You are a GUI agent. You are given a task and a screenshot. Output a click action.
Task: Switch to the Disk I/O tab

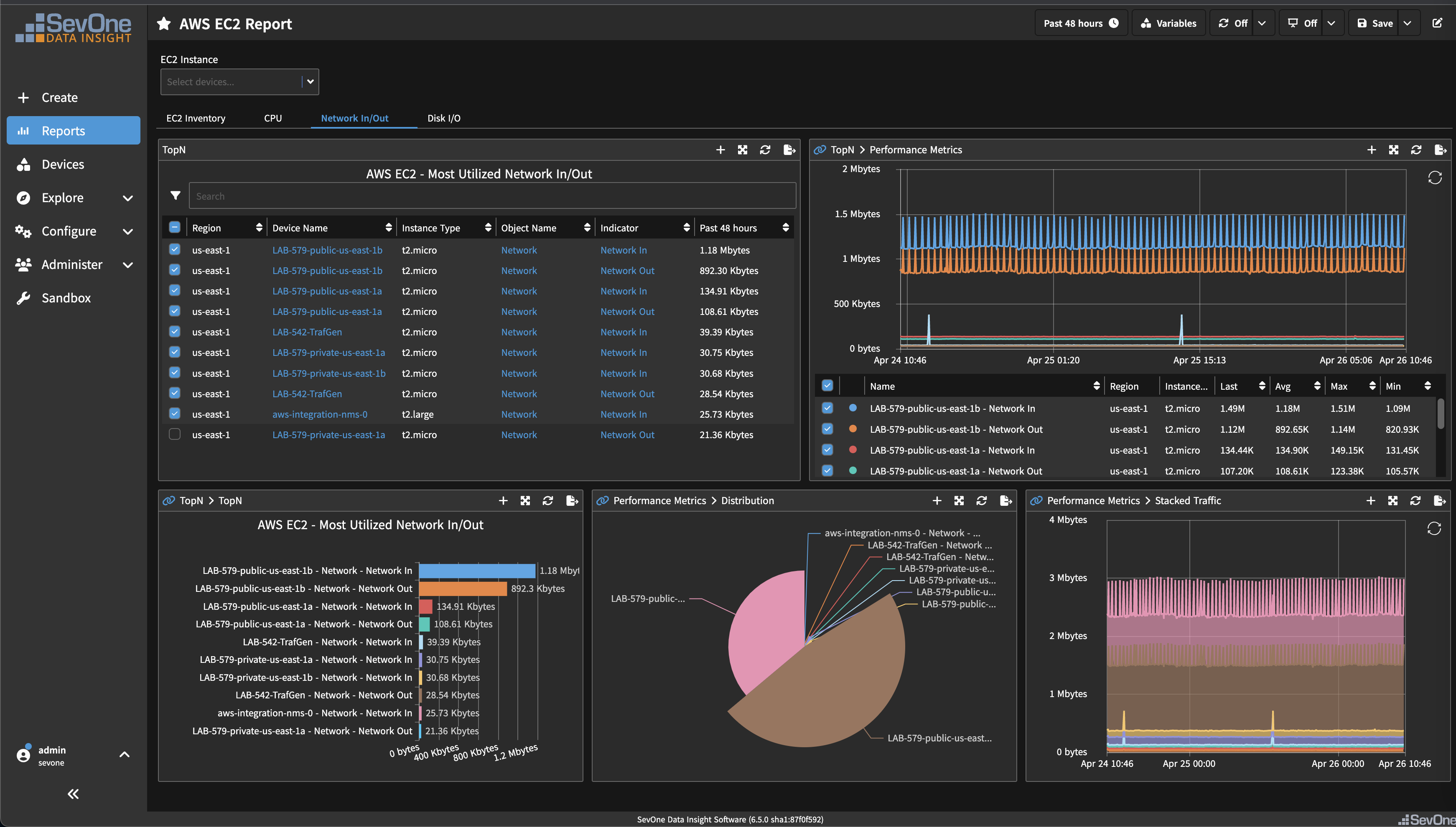click(x=443, y=117)
